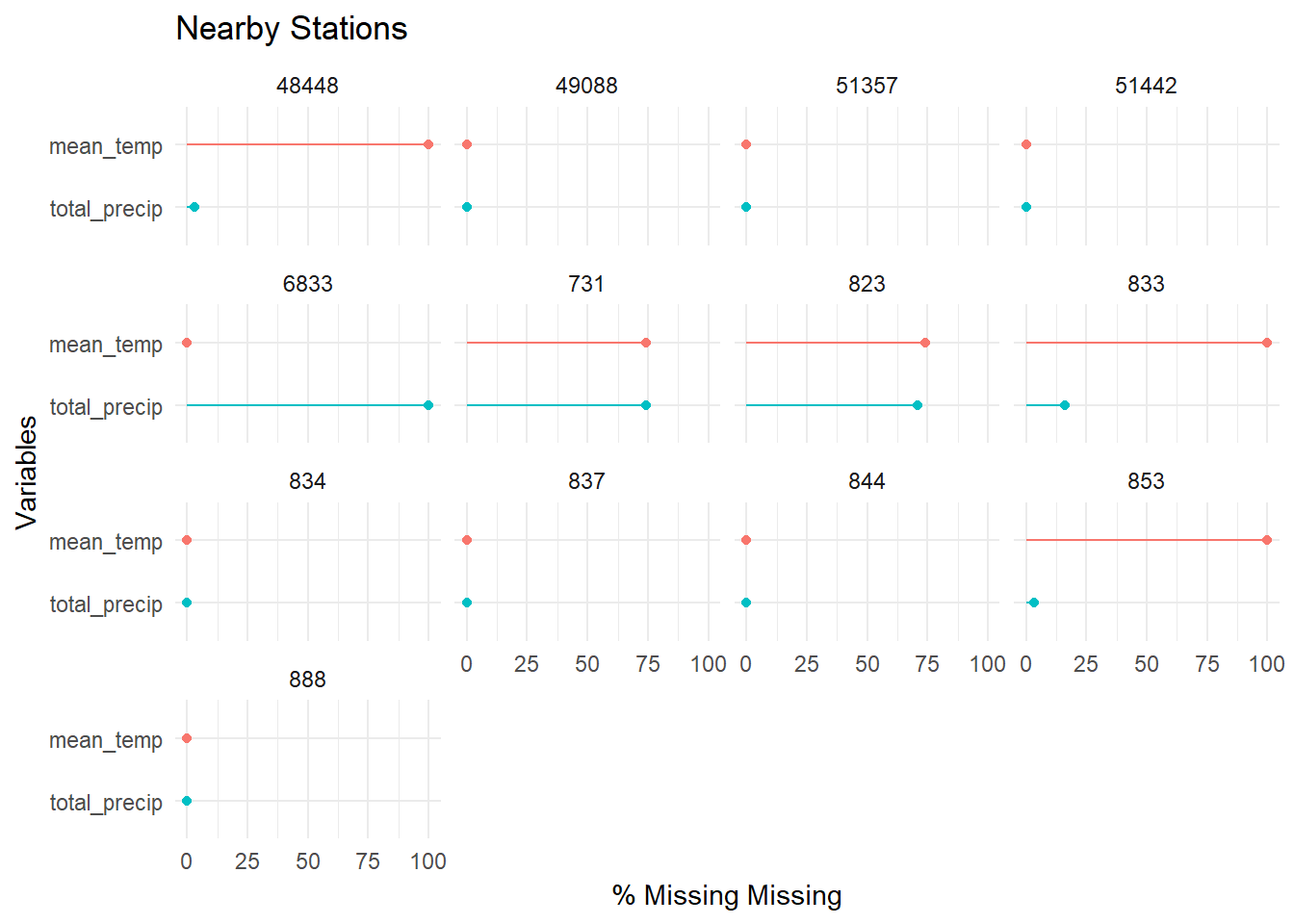Click the facet title 837
Screen dimensions: 1294x924
586,481
